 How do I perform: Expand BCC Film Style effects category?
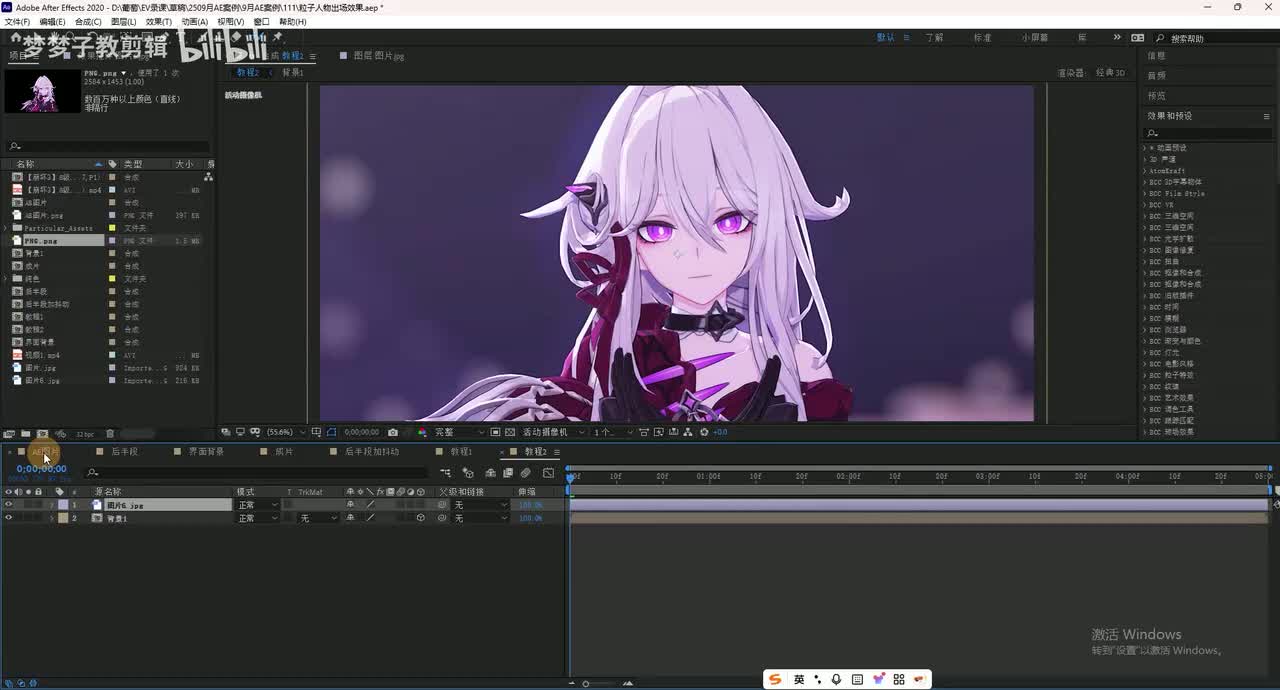click(x=1144, y=193)
